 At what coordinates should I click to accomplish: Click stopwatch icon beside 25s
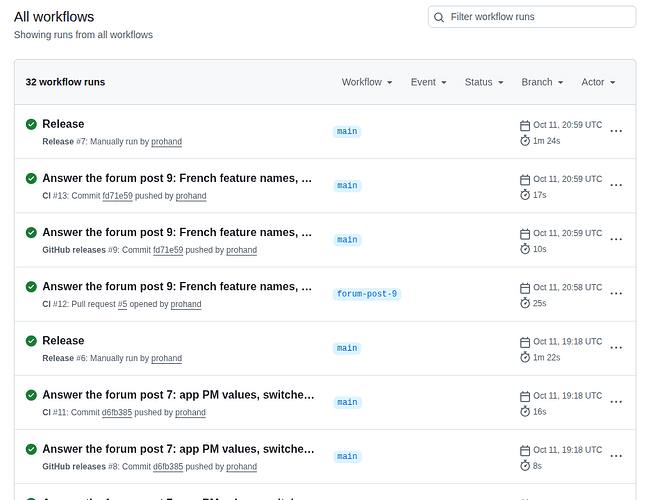tap(525, 303)
